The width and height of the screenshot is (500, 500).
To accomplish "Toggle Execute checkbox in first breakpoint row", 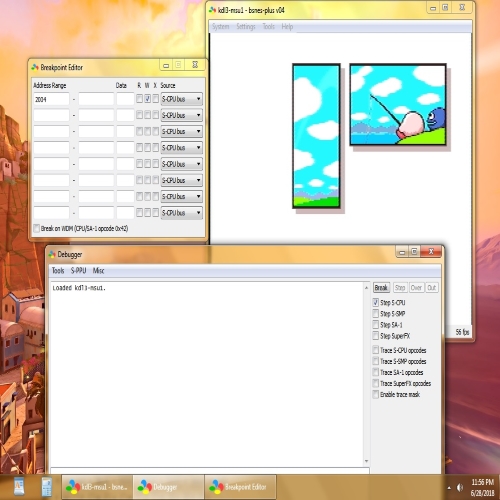I will [155, 99].
